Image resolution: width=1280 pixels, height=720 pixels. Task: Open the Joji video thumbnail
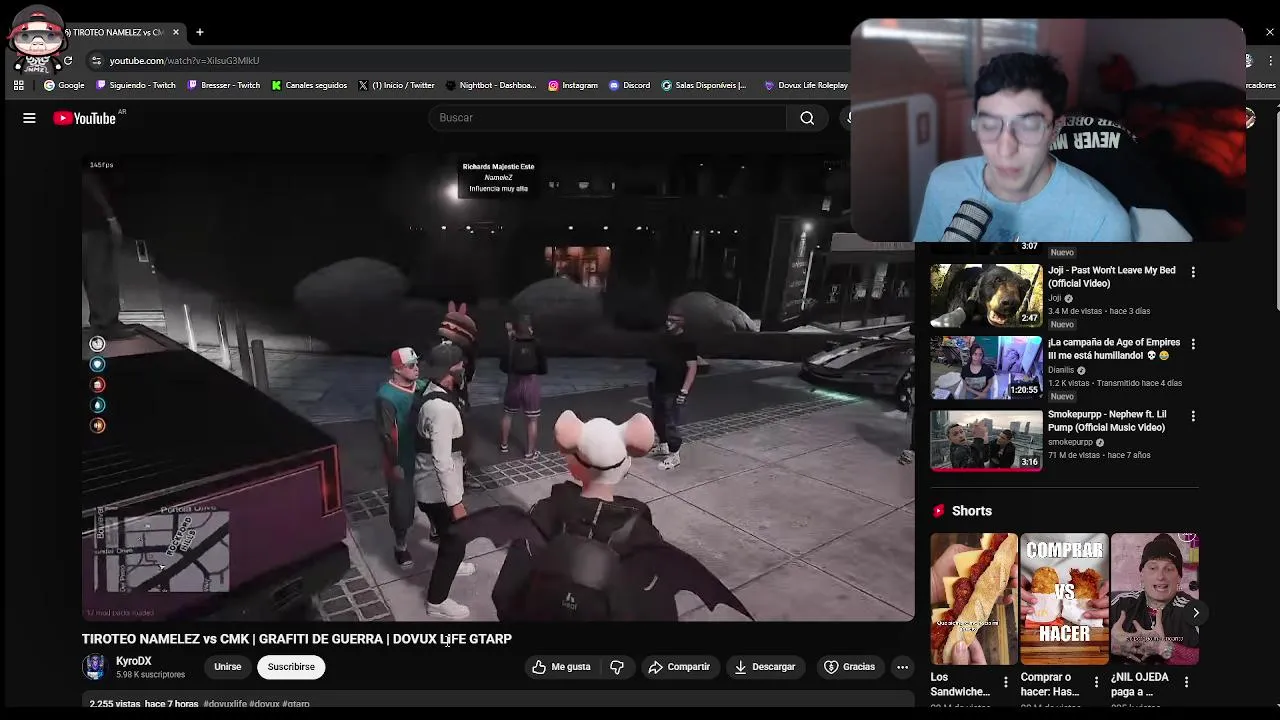(x=986, y=296)
